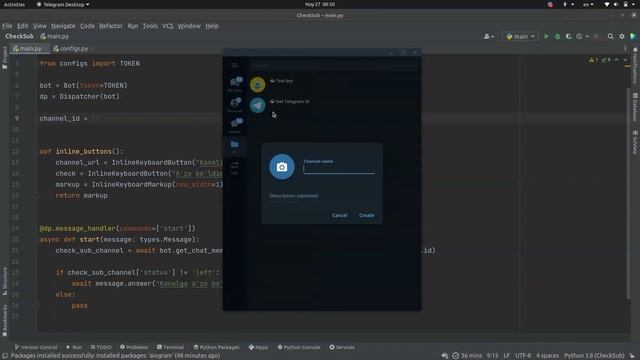
Task: Open Bookmarks tool window on left strip
Action: click(x=4, y=320)
